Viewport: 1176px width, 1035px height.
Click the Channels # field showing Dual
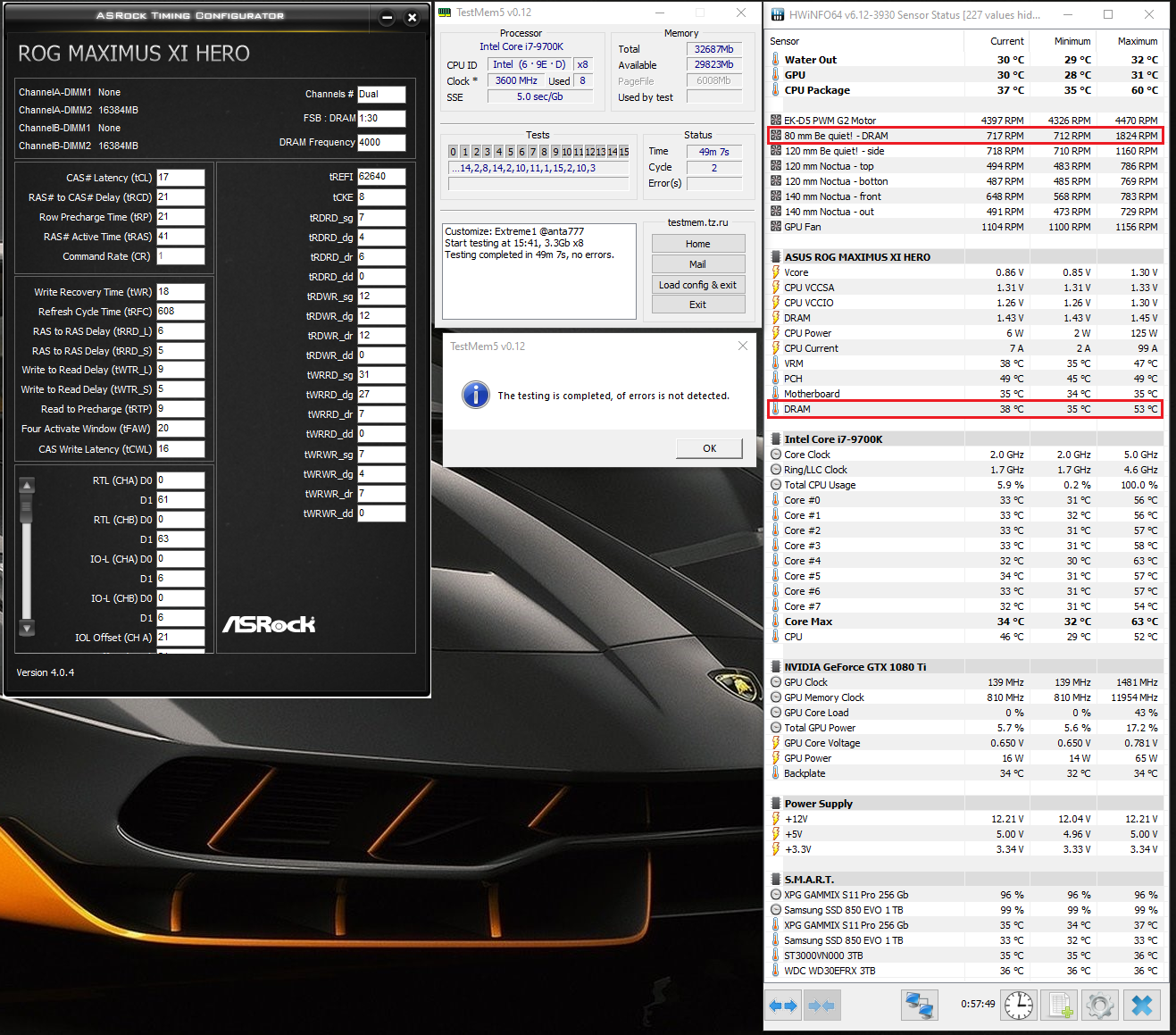pyautogui.click(x=381, y=94)
